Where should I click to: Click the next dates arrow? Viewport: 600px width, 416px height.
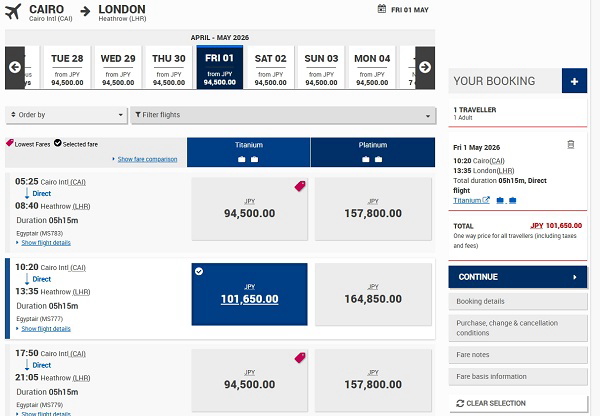tap(424, 67)
